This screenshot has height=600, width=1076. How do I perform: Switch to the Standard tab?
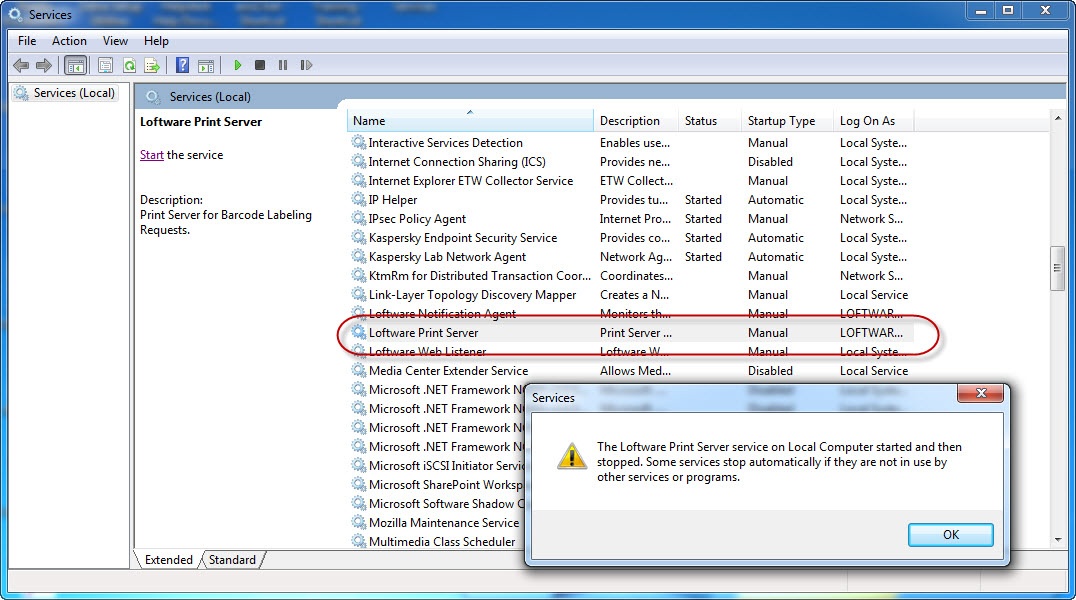click(x=232, y=559)
